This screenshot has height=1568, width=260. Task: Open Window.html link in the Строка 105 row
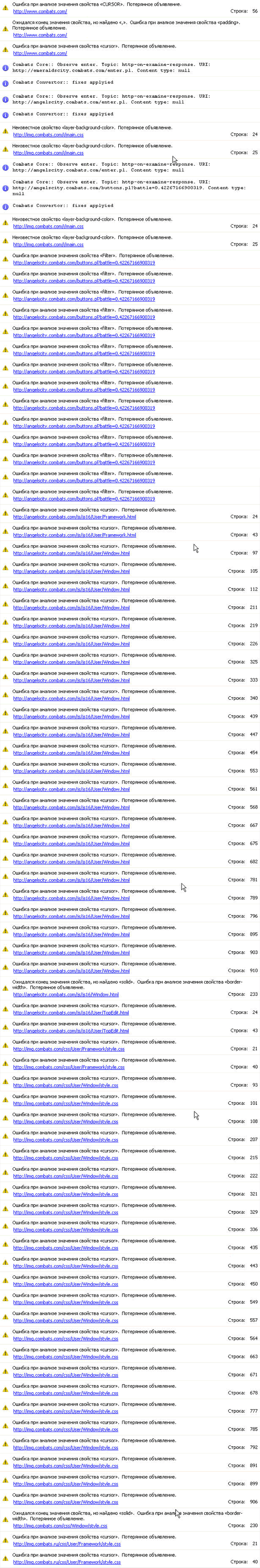click(x=71, y=572)
